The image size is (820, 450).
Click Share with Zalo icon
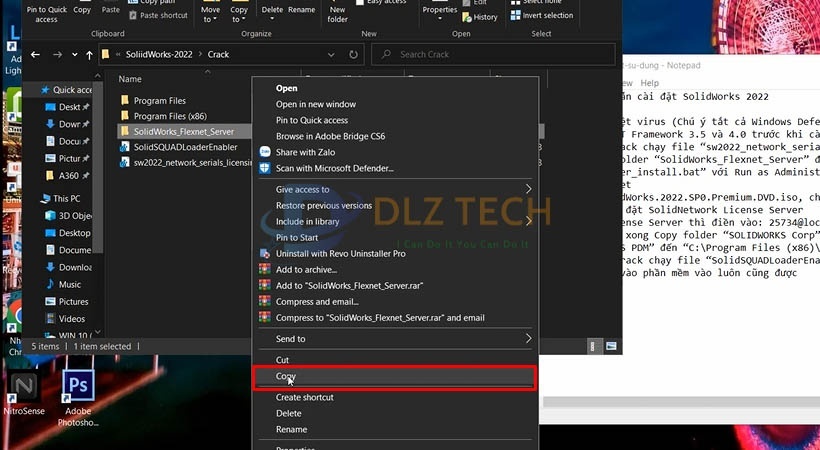(265, 152)
